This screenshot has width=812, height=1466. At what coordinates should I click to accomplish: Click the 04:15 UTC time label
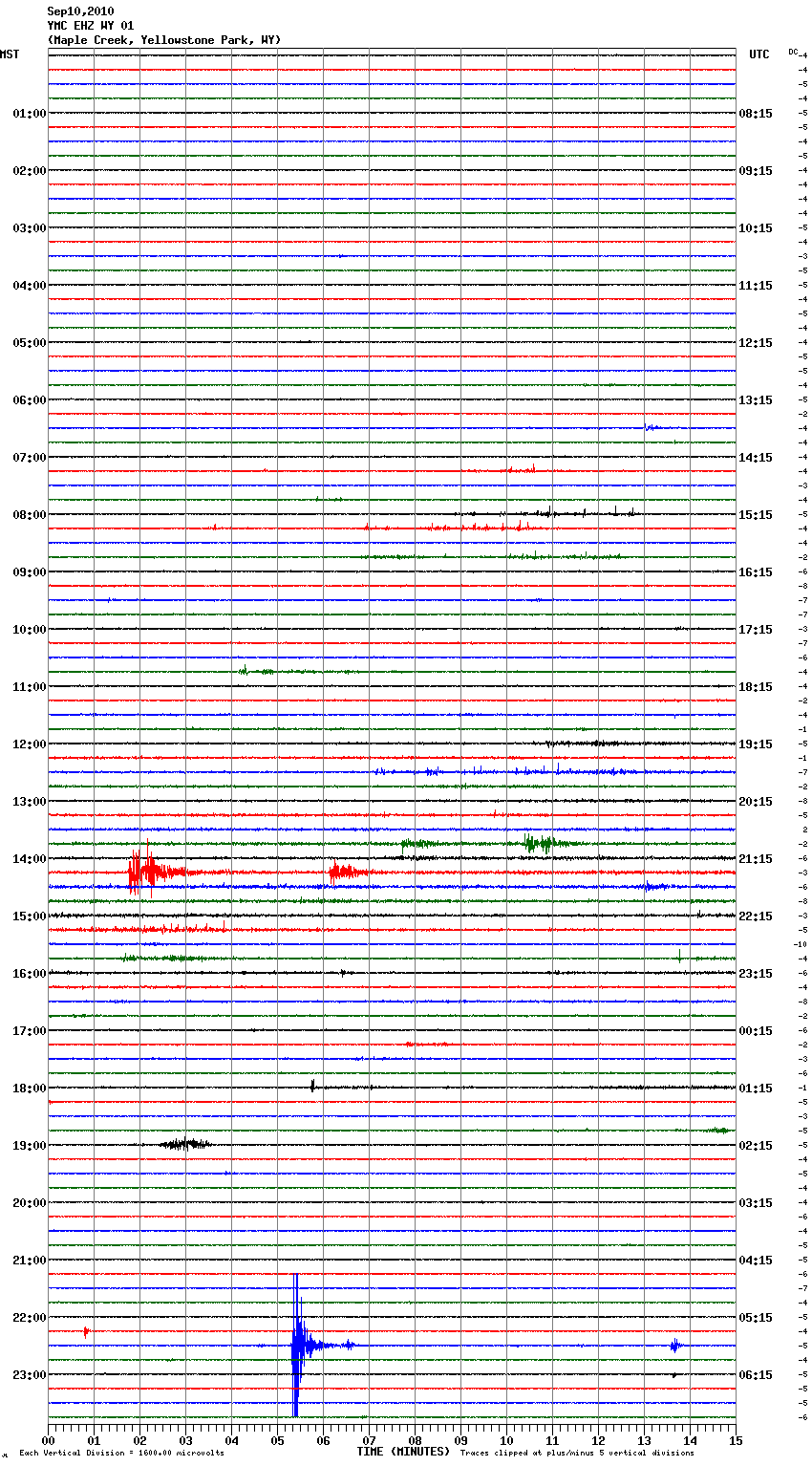(x=756, y=1261)
